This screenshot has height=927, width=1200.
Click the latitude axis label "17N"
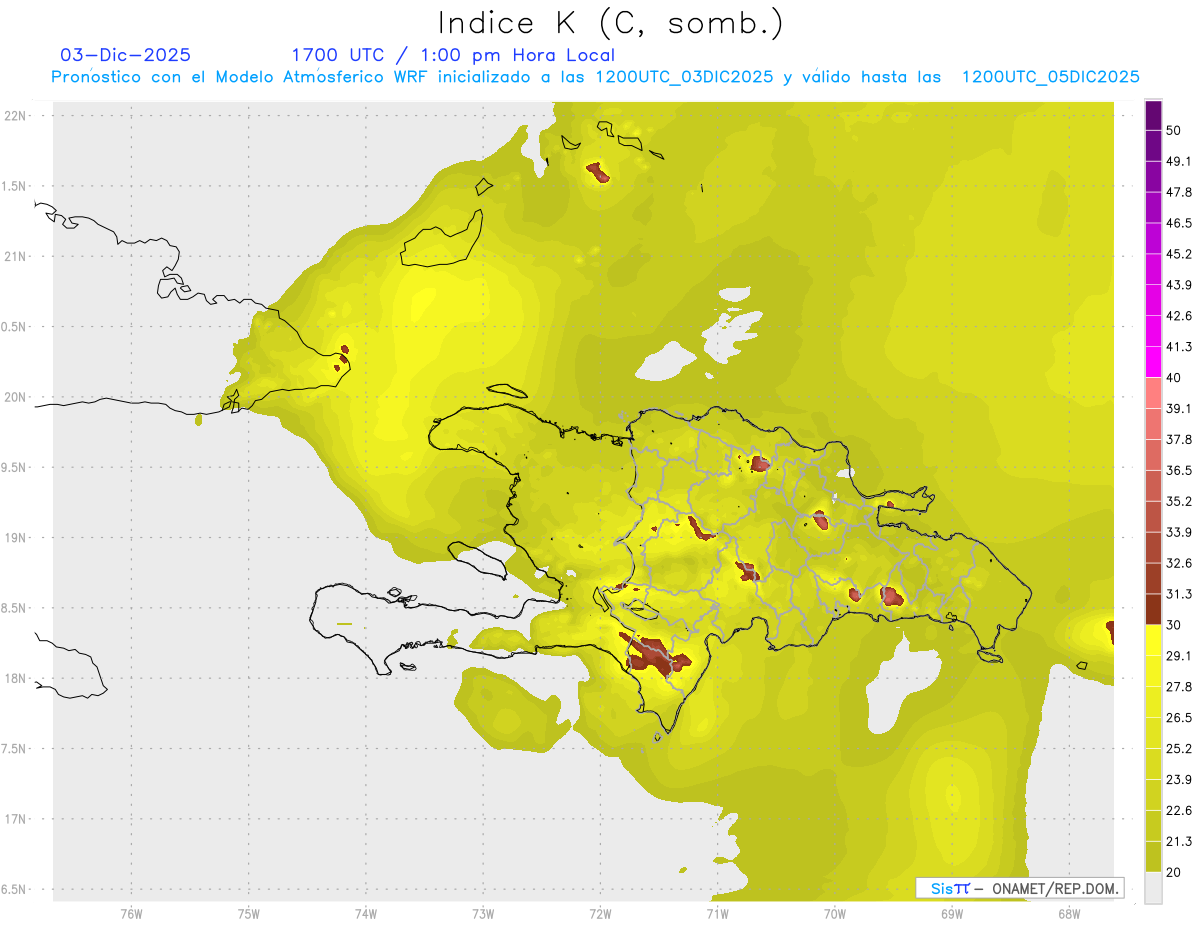pos(16,819)
